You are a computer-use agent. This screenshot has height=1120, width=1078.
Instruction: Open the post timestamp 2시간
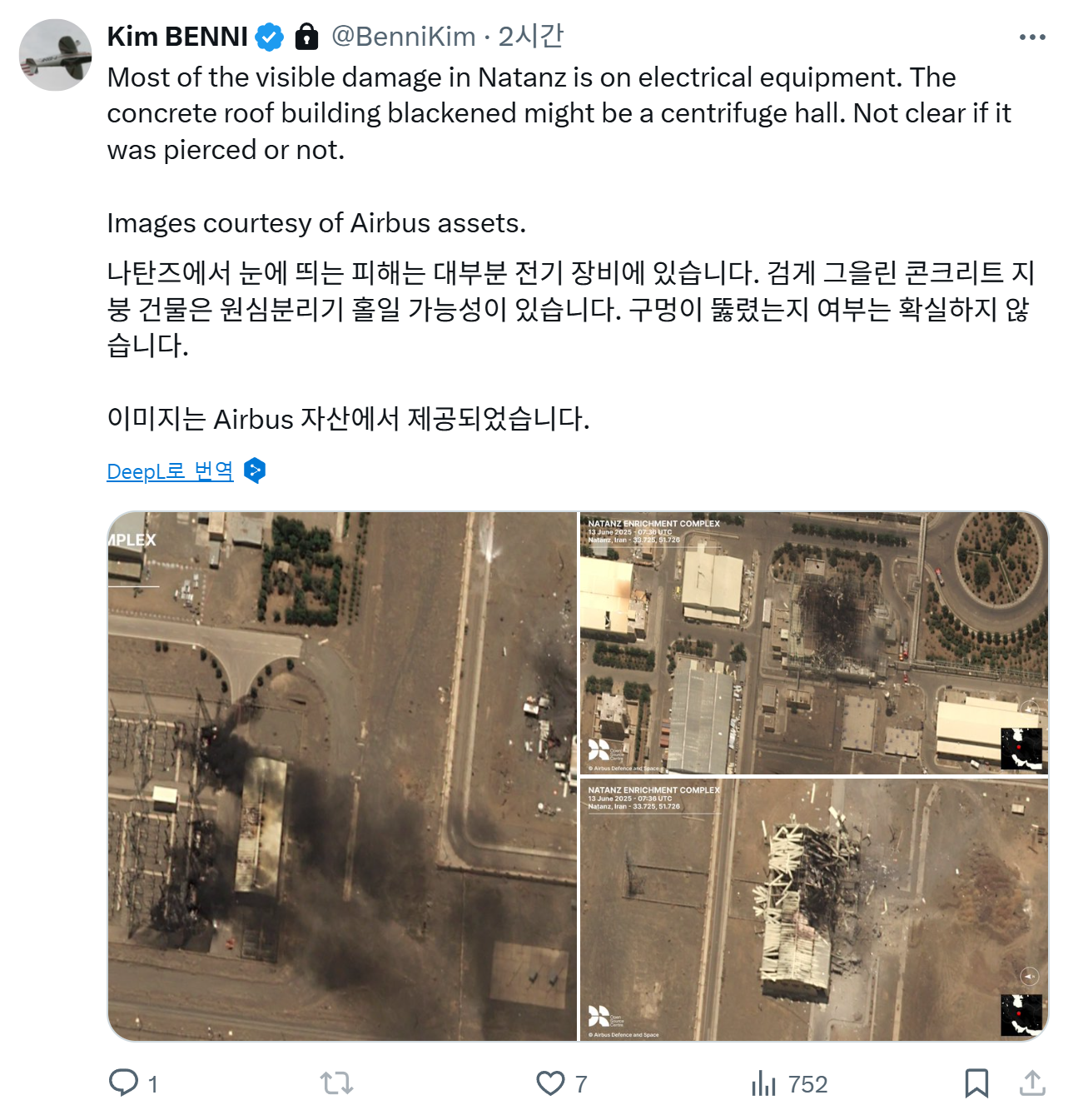point(531,37)
